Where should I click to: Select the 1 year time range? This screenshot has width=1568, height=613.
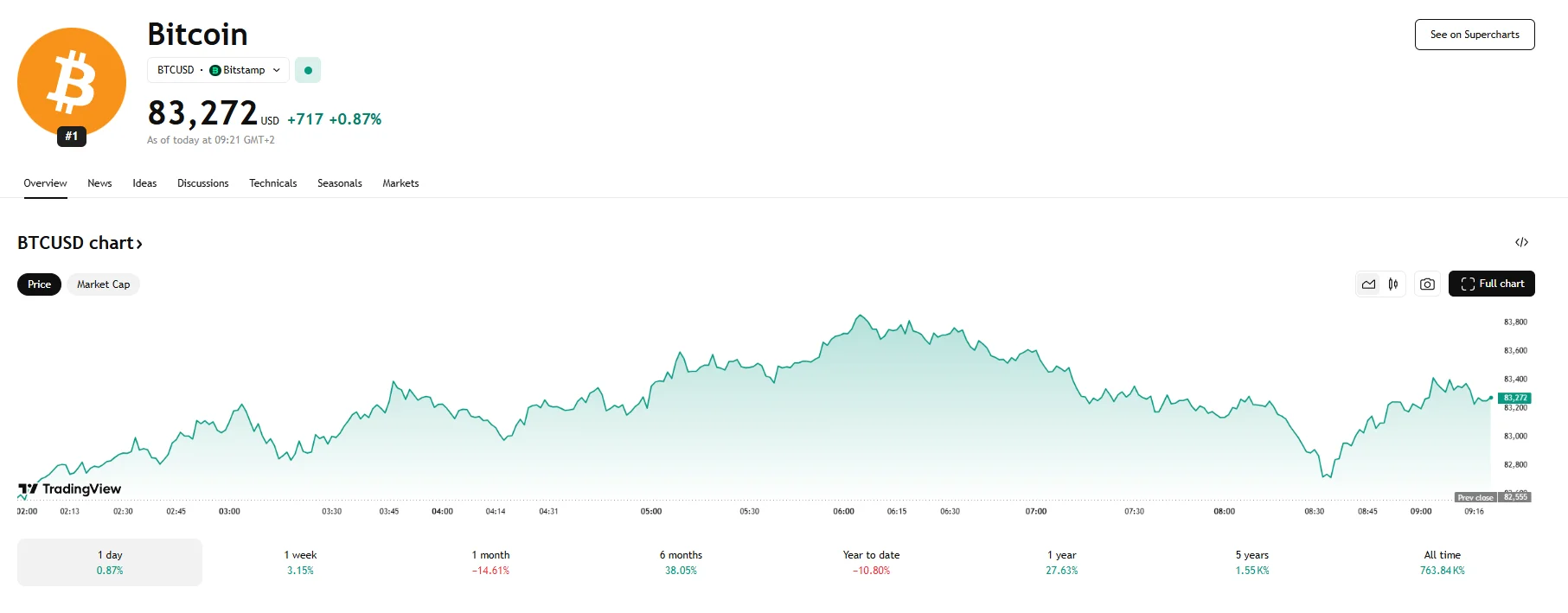tap(1061, 562)
